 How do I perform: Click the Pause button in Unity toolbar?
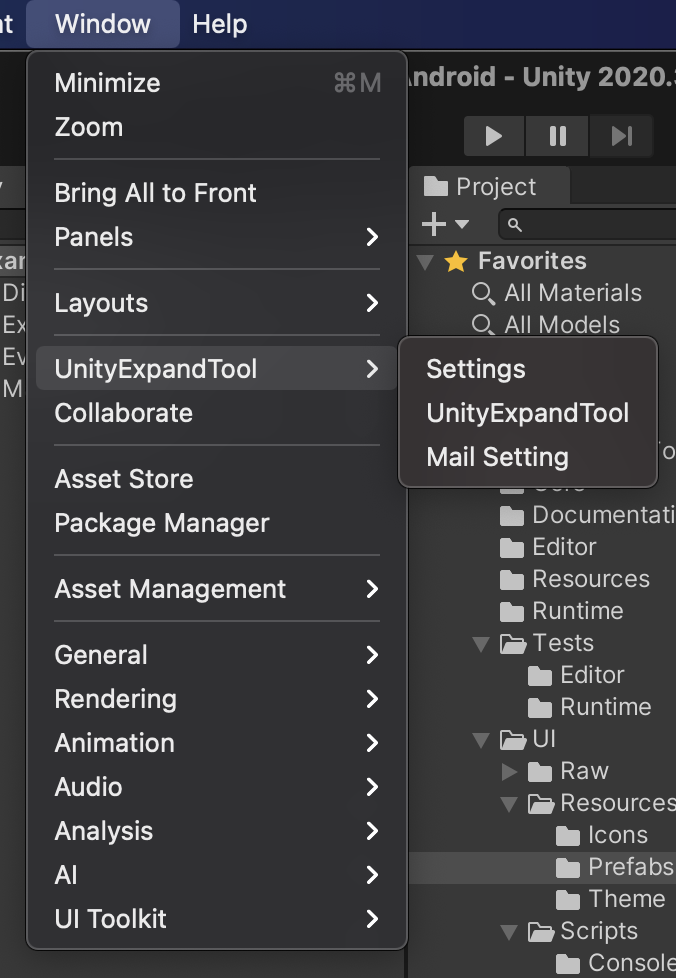tap(558, 136)
